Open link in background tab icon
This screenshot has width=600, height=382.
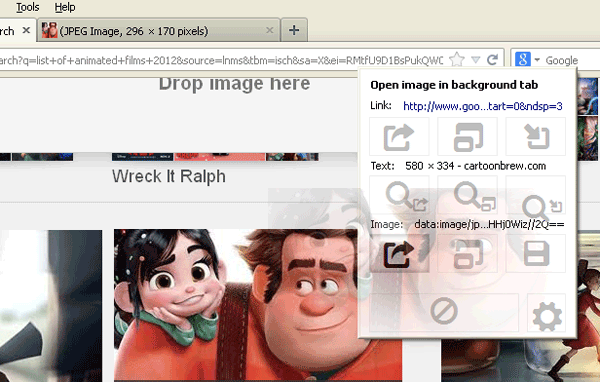tap(399, 137)
